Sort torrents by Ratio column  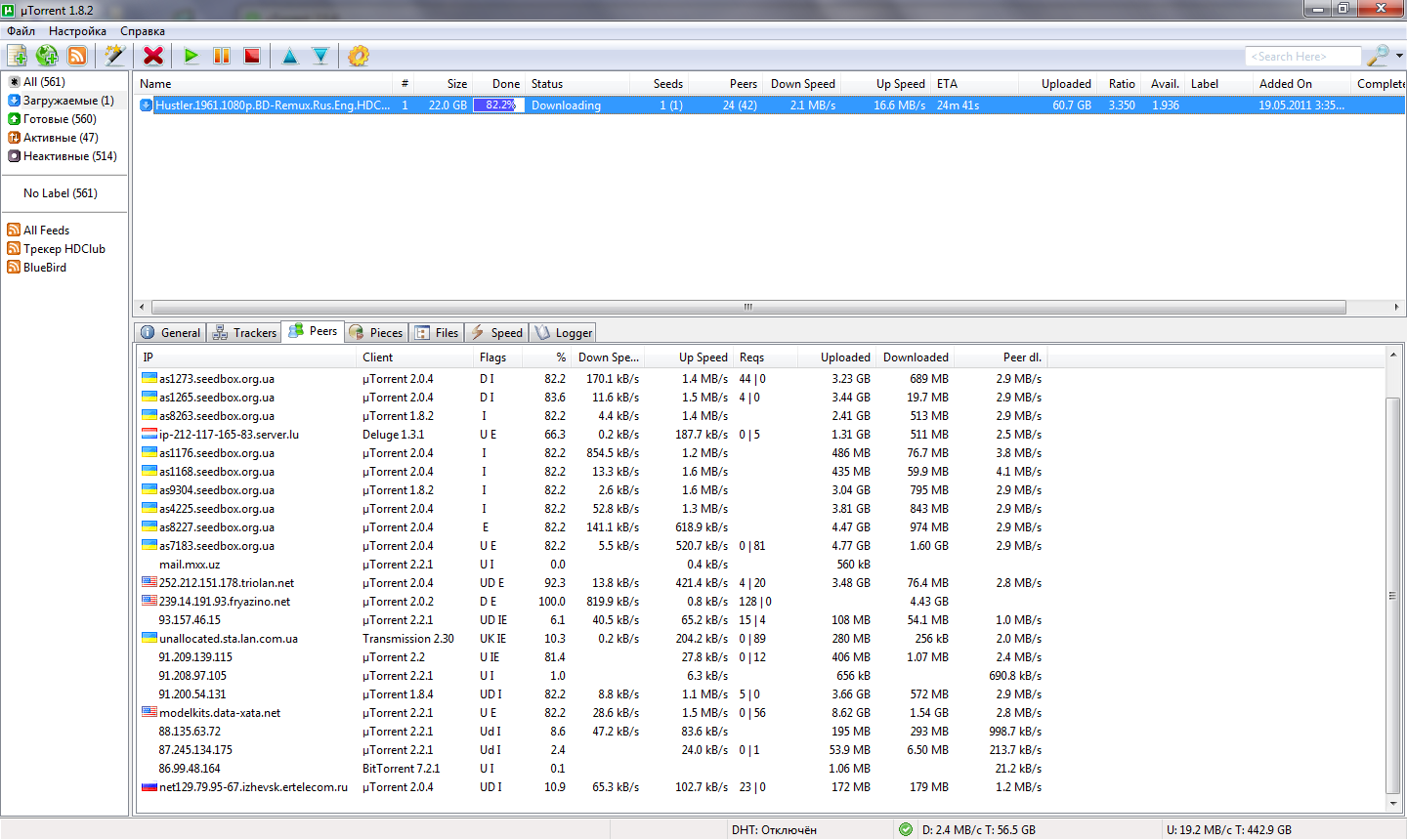(1120, 84)
